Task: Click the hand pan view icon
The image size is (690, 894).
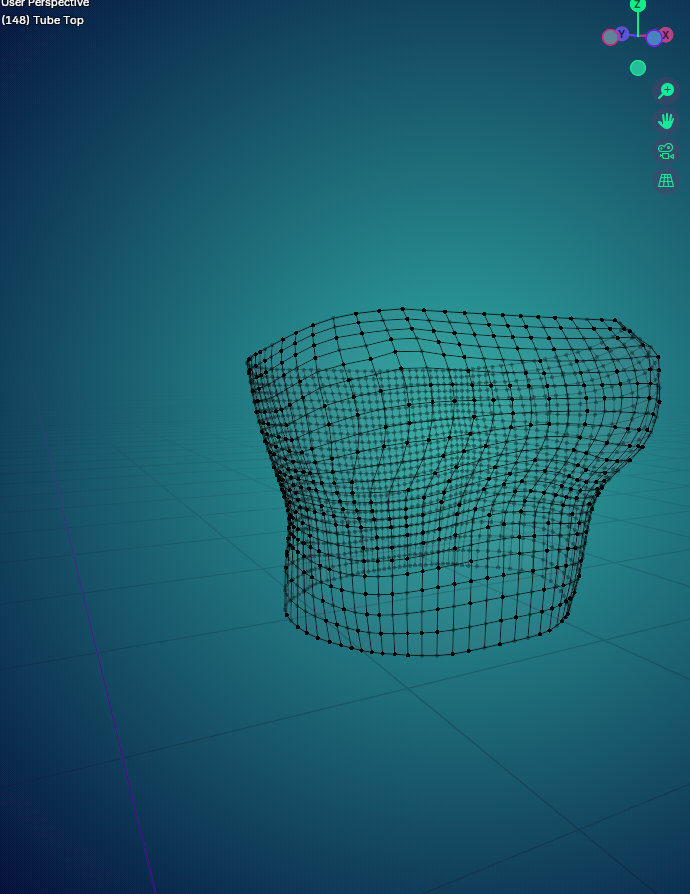Action: click(665, 121)
